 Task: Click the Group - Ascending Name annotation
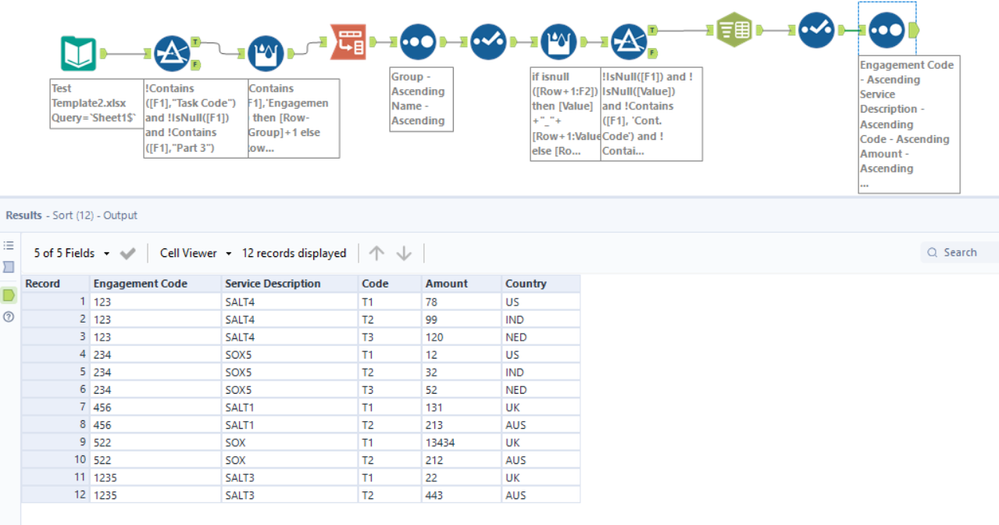click(421, 99)
